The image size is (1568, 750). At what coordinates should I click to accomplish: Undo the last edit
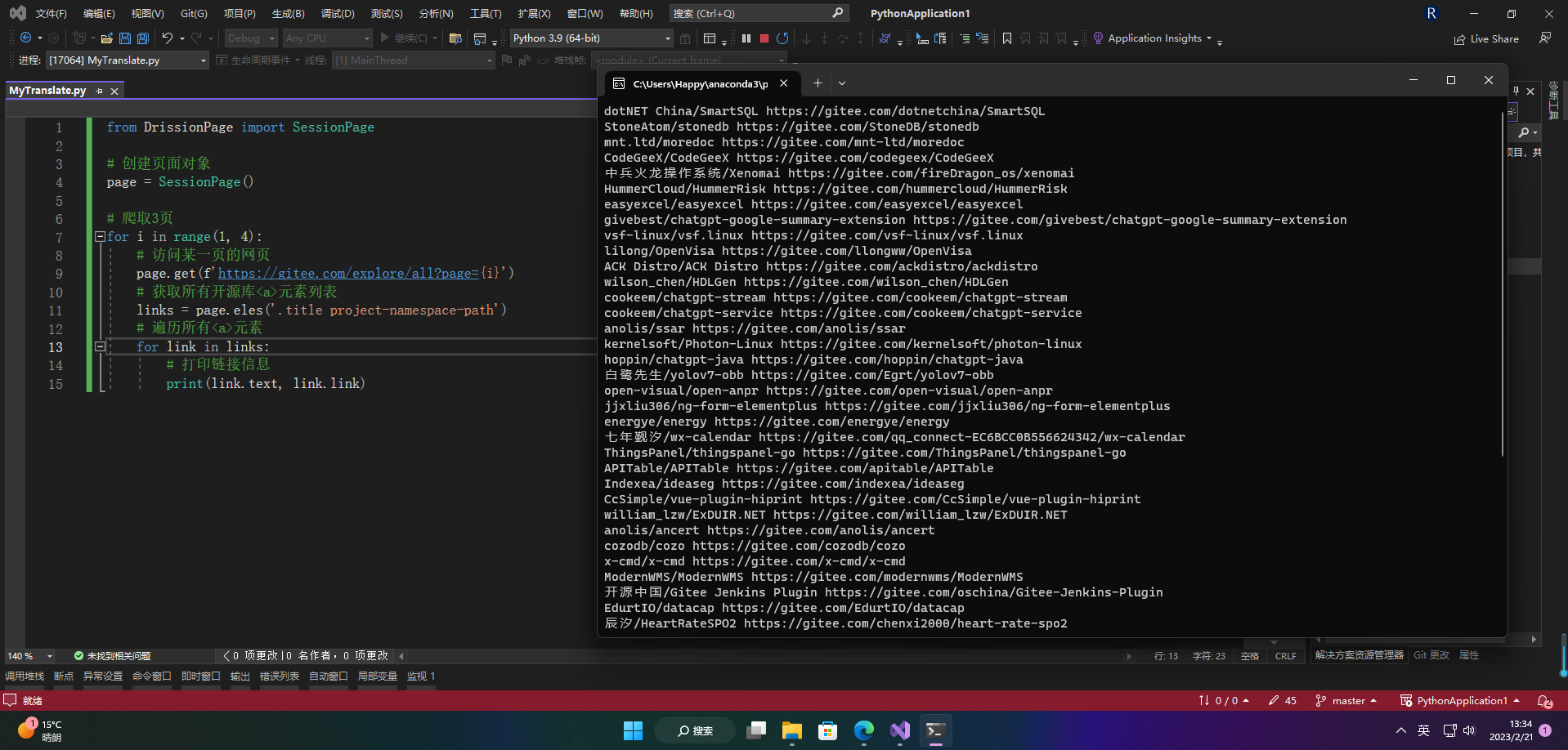pyautogui.click(x=168, y=38)
